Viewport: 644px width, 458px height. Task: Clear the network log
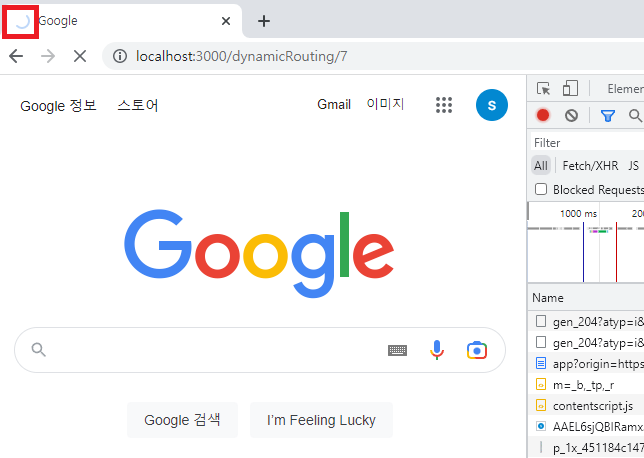click(x=571, y=115)
